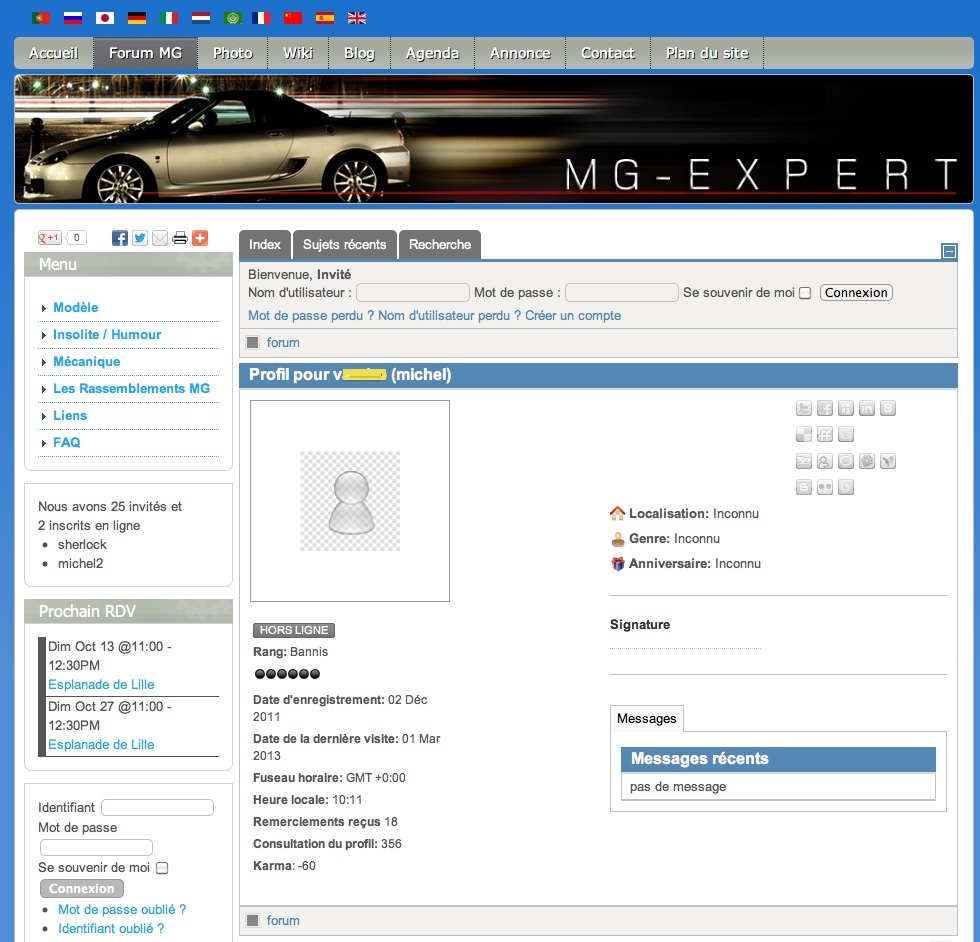Select the Russian flag language icon
Screen dimensions: 980x942
click(x=73, y=18)
